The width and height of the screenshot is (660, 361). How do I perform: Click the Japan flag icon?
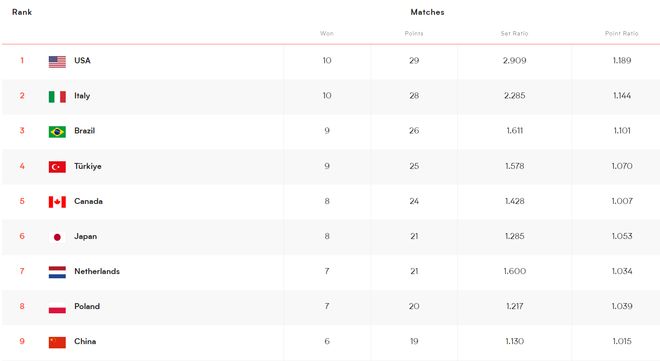(x=57, y=237)
